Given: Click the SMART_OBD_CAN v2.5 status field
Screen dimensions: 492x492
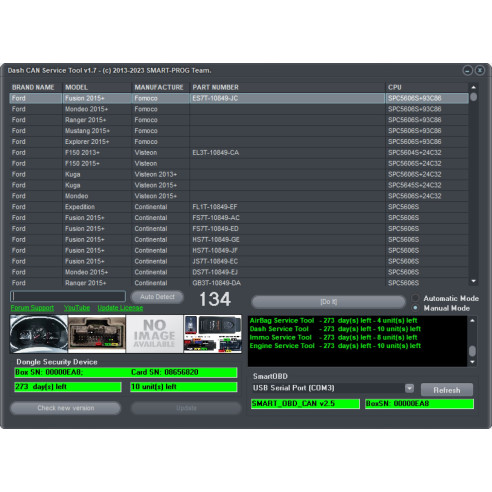Looking at the screenshot, I should pos(305,404).
